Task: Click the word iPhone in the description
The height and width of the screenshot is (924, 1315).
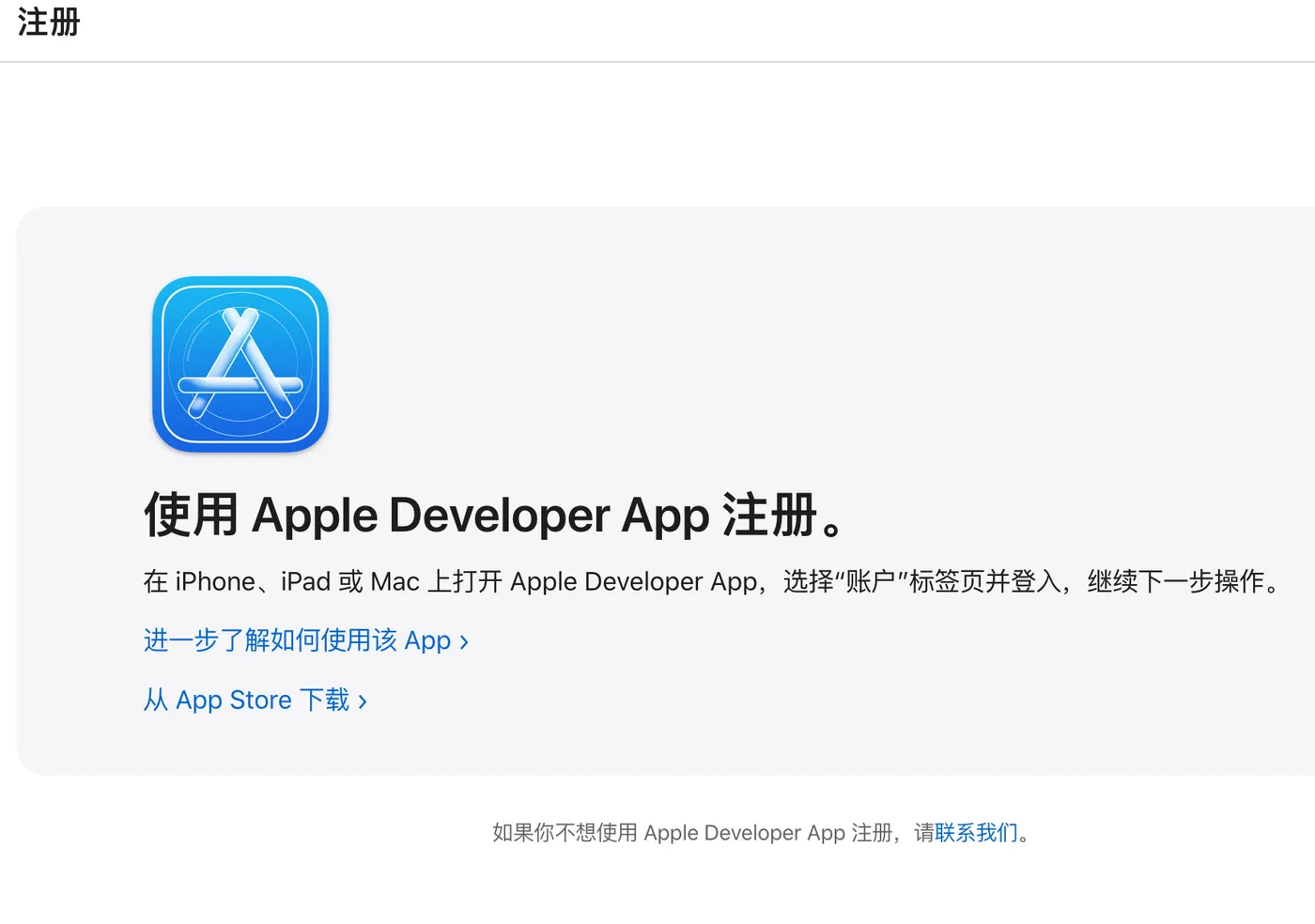Action: pyautogui.click(x=215, y=582)
